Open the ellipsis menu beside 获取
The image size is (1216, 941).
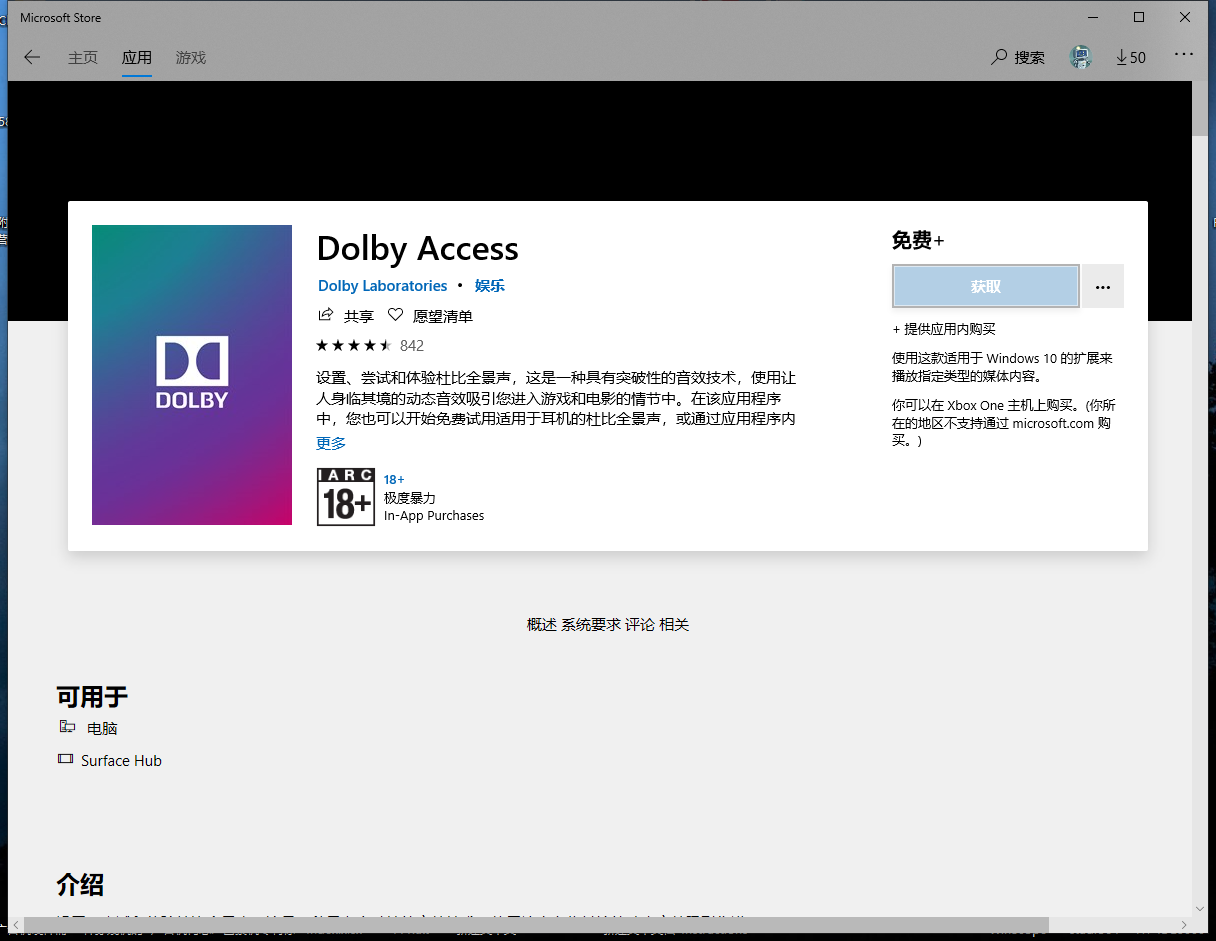(x=1103, y=287)
